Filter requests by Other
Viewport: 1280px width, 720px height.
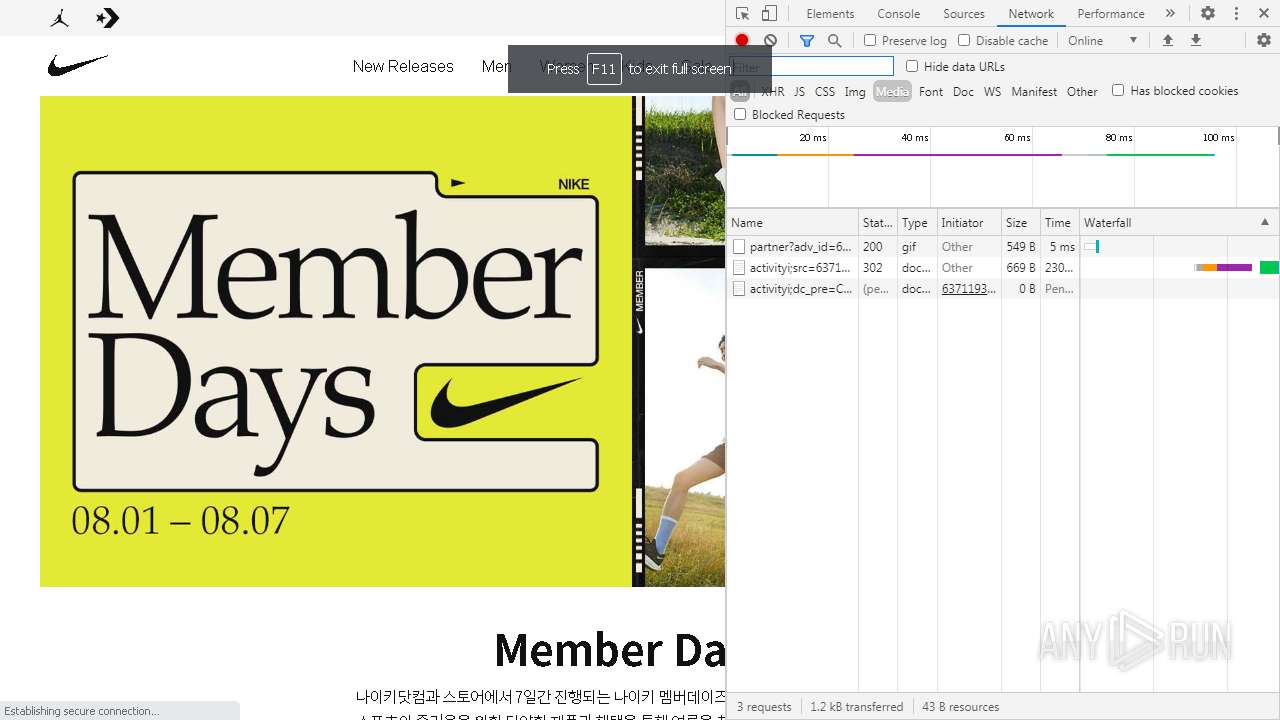[x=1082, y=91]
